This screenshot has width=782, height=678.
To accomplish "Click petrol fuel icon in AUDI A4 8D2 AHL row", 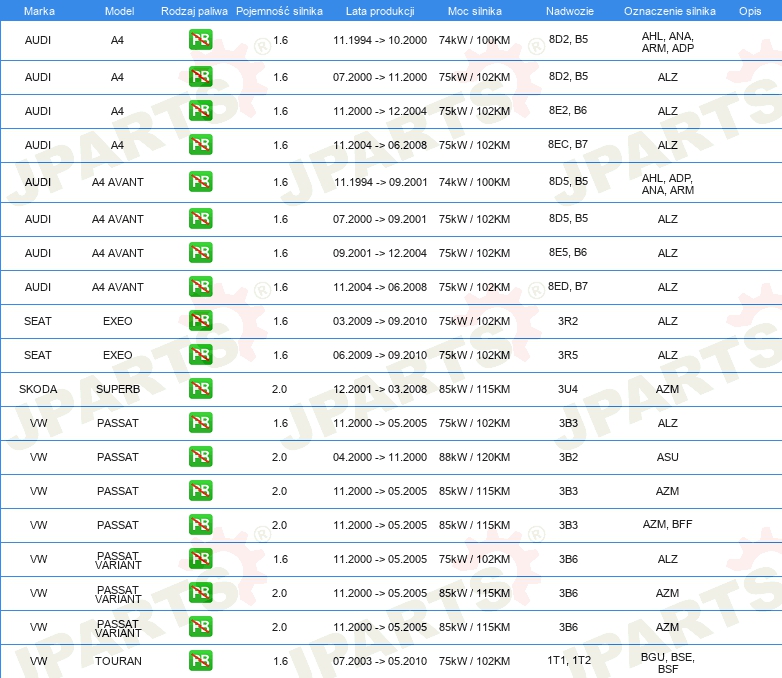I will pyautogui.click(x=200, y=39).
